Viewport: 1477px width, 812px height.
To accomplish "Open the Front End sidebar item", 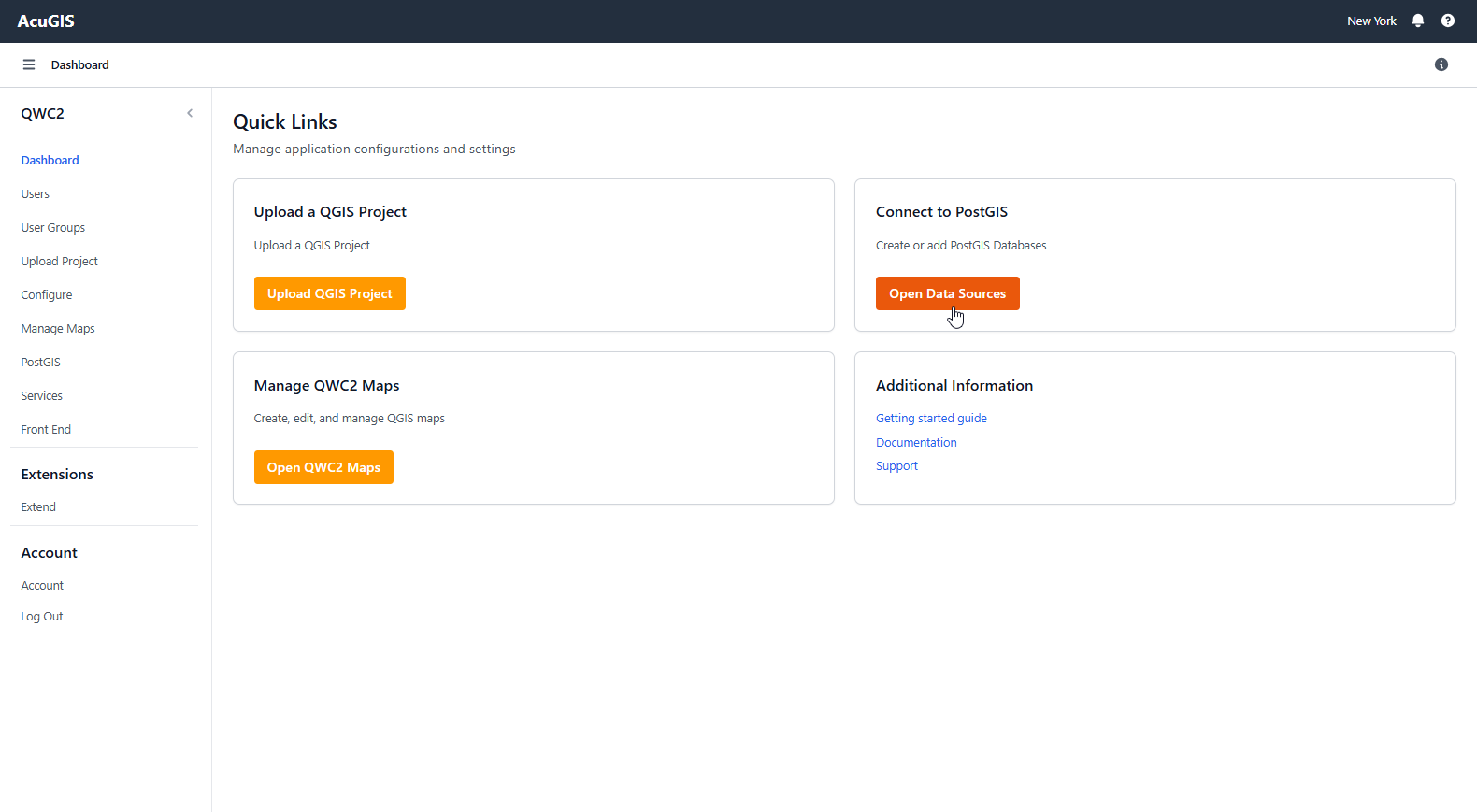I will coord(46,430).
